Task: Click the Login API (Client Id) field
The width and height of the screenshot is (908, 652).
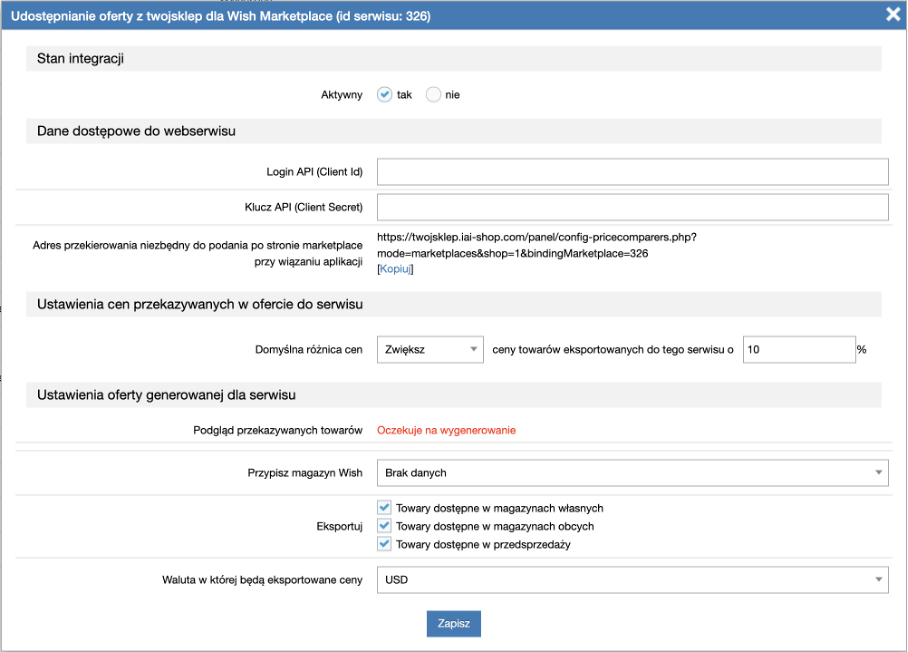Action: tap(632, 172)
